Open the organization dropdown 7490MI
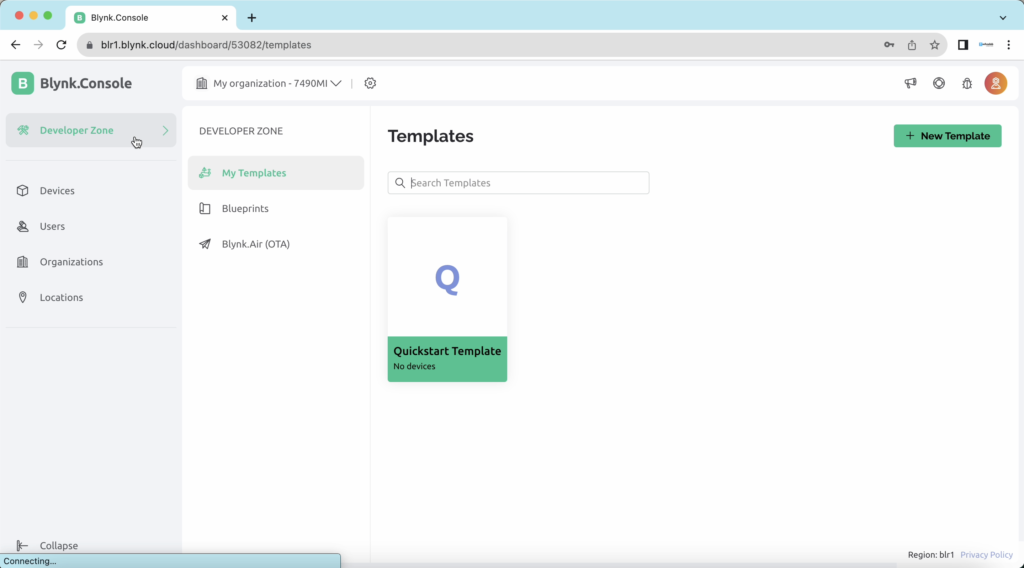Image resolution: width=1024 pixels, height=568 pixels. click(277, 84)
